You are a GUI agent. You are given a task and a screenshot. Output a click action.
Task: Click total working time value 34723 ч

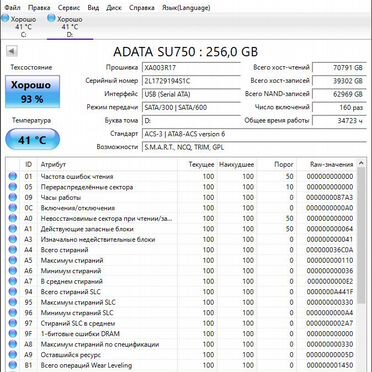339,120
